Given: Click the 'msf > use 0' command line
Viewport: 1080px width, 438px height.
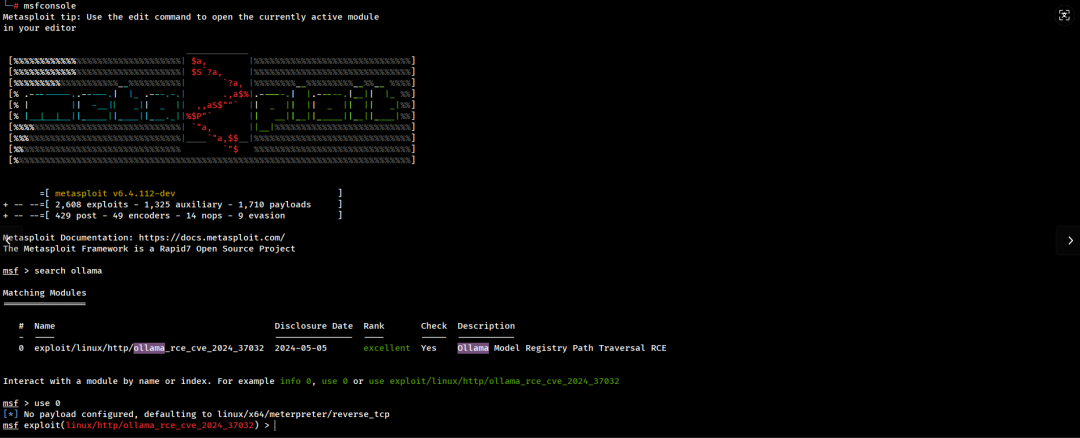Looking at the screenshot, I should pyautogui.click(x=31, y=403).
